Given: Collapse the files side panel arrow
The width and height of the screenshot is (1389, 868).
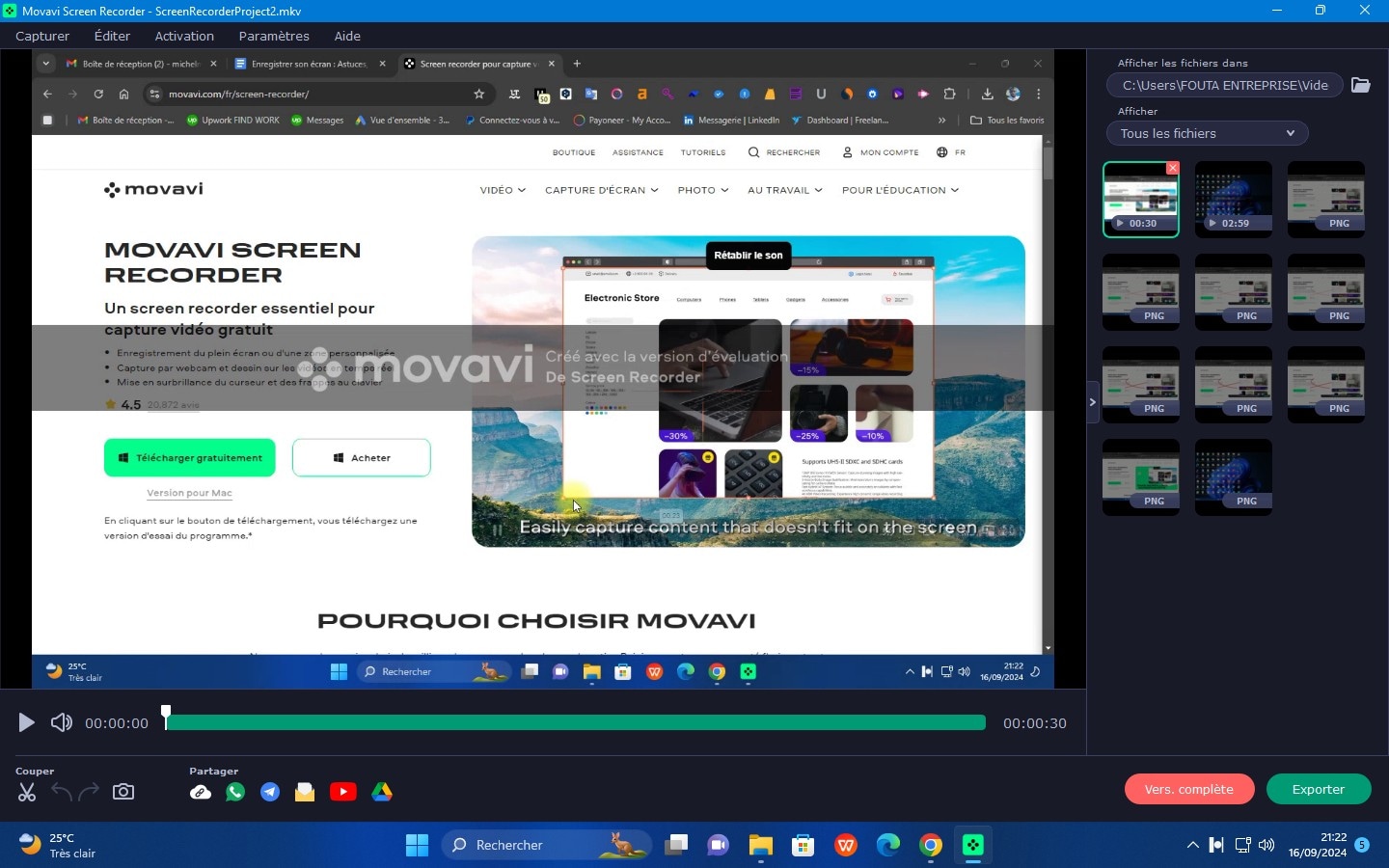Looking at the screenshot, I should (x=1092, y=401).
